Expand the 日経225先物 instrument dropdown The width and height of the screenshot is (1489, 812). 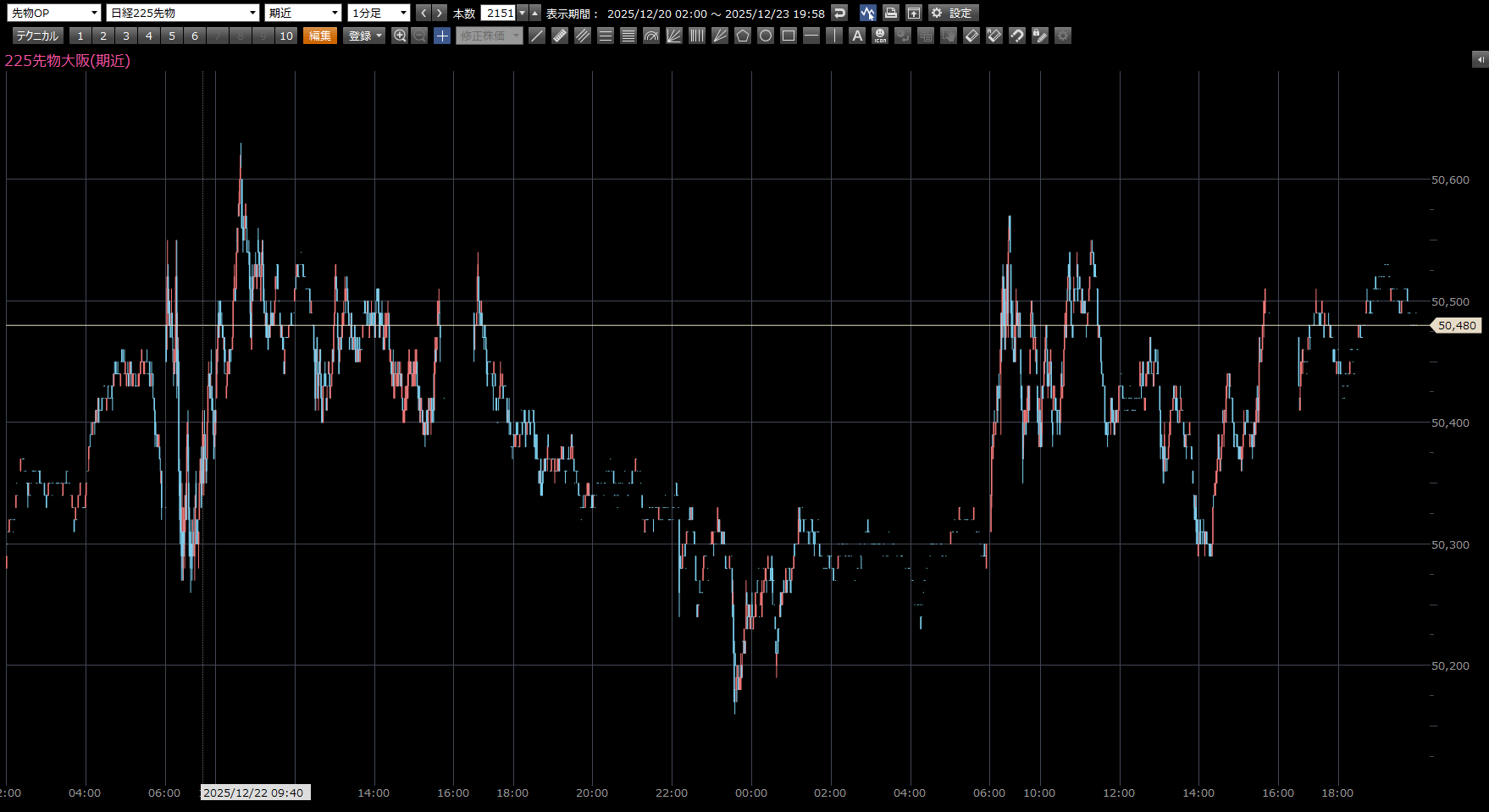click(x=182, y=13)
